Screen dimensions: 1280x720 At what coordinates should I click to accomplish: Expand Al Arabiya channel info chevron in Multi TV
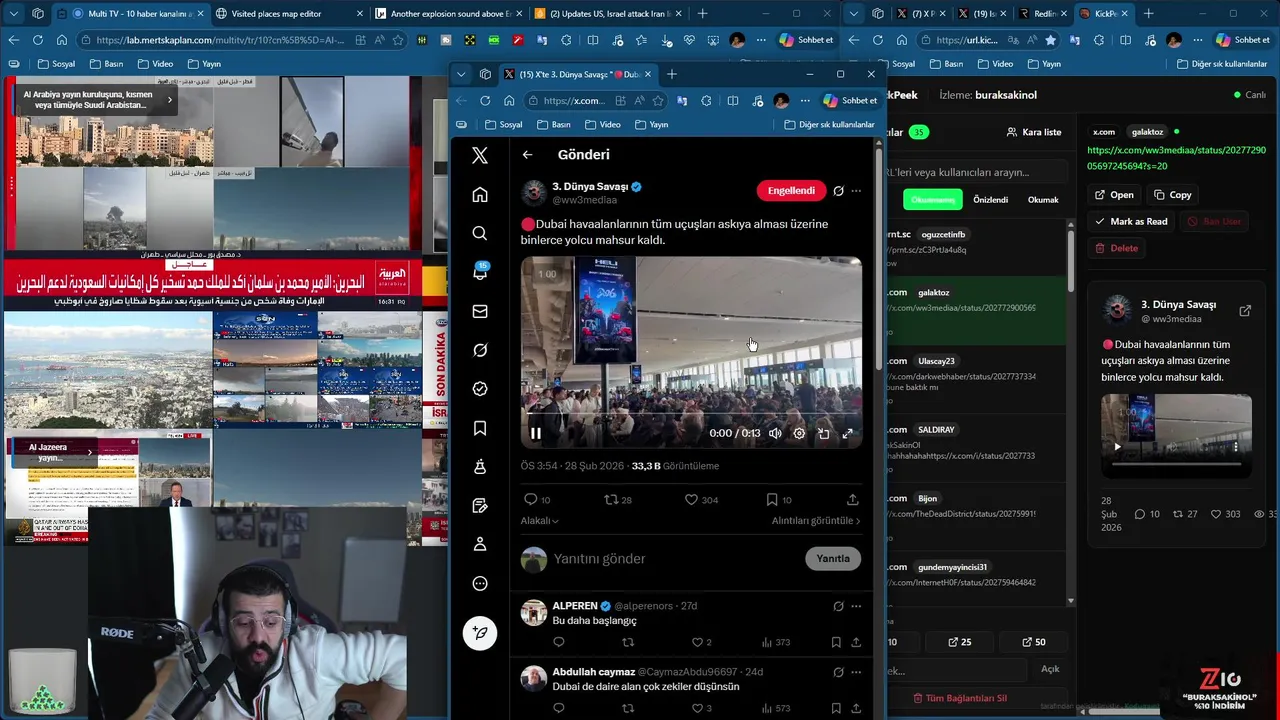pos(169,100)
